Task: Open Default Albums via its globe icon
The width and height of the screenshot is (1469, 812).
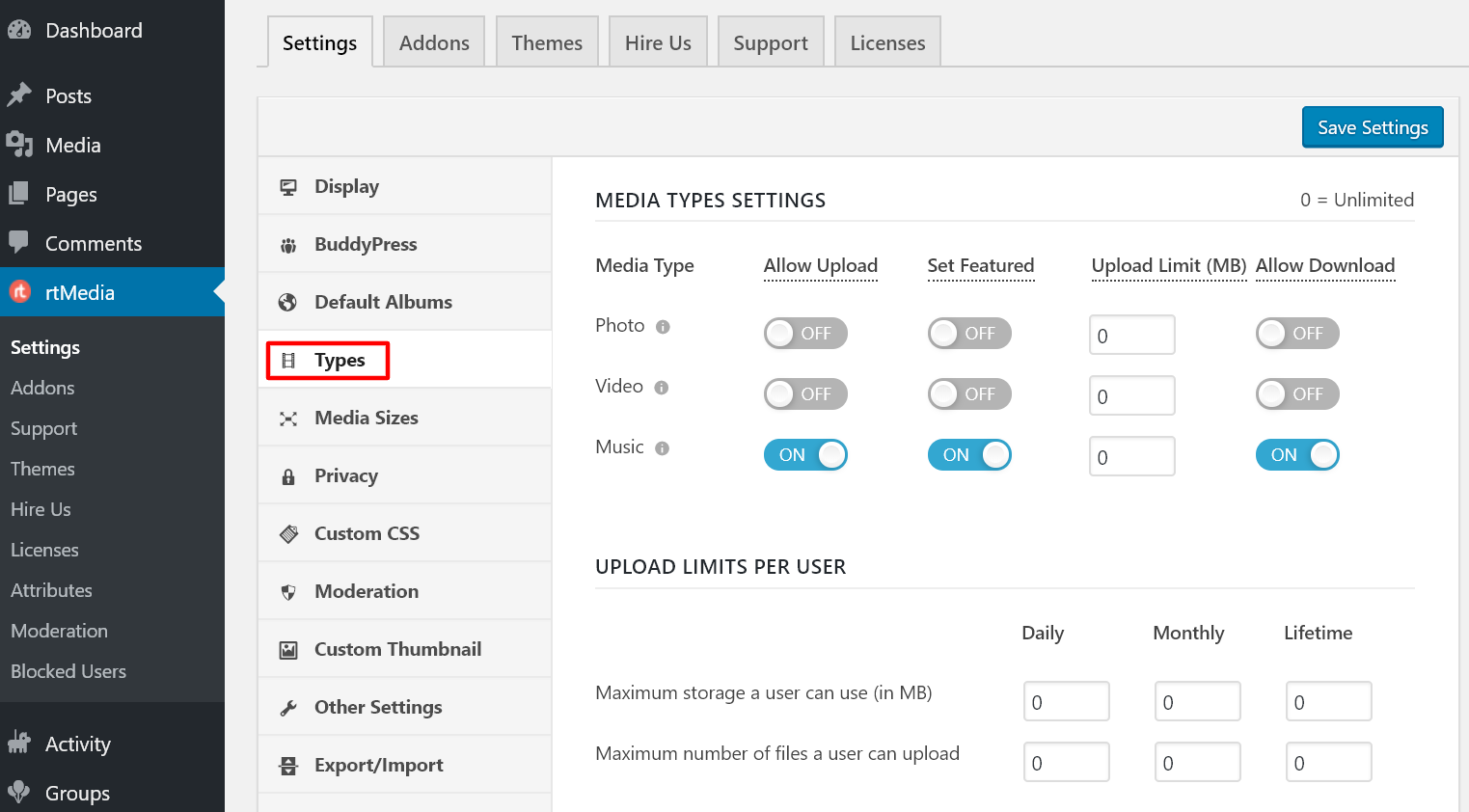Action: tap(287, 301)
